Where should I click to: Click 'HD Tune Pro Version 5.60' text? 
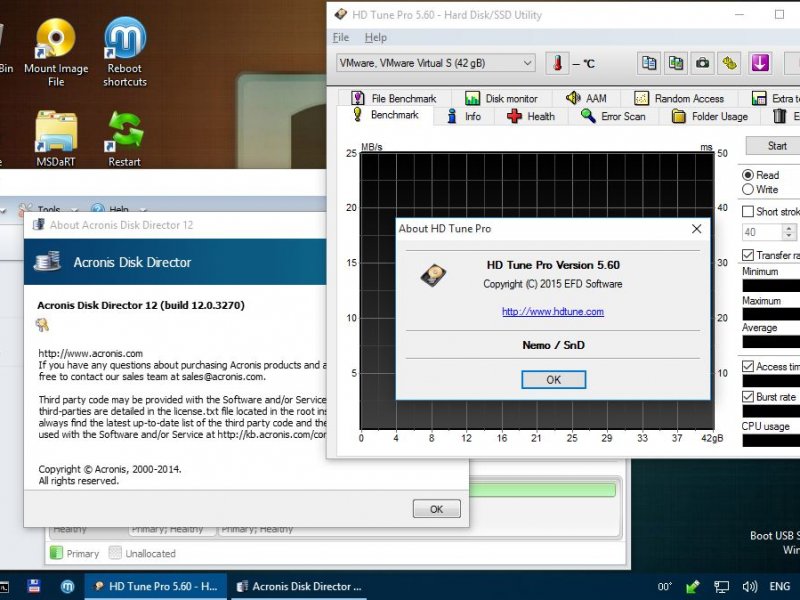tap(553, 265)
